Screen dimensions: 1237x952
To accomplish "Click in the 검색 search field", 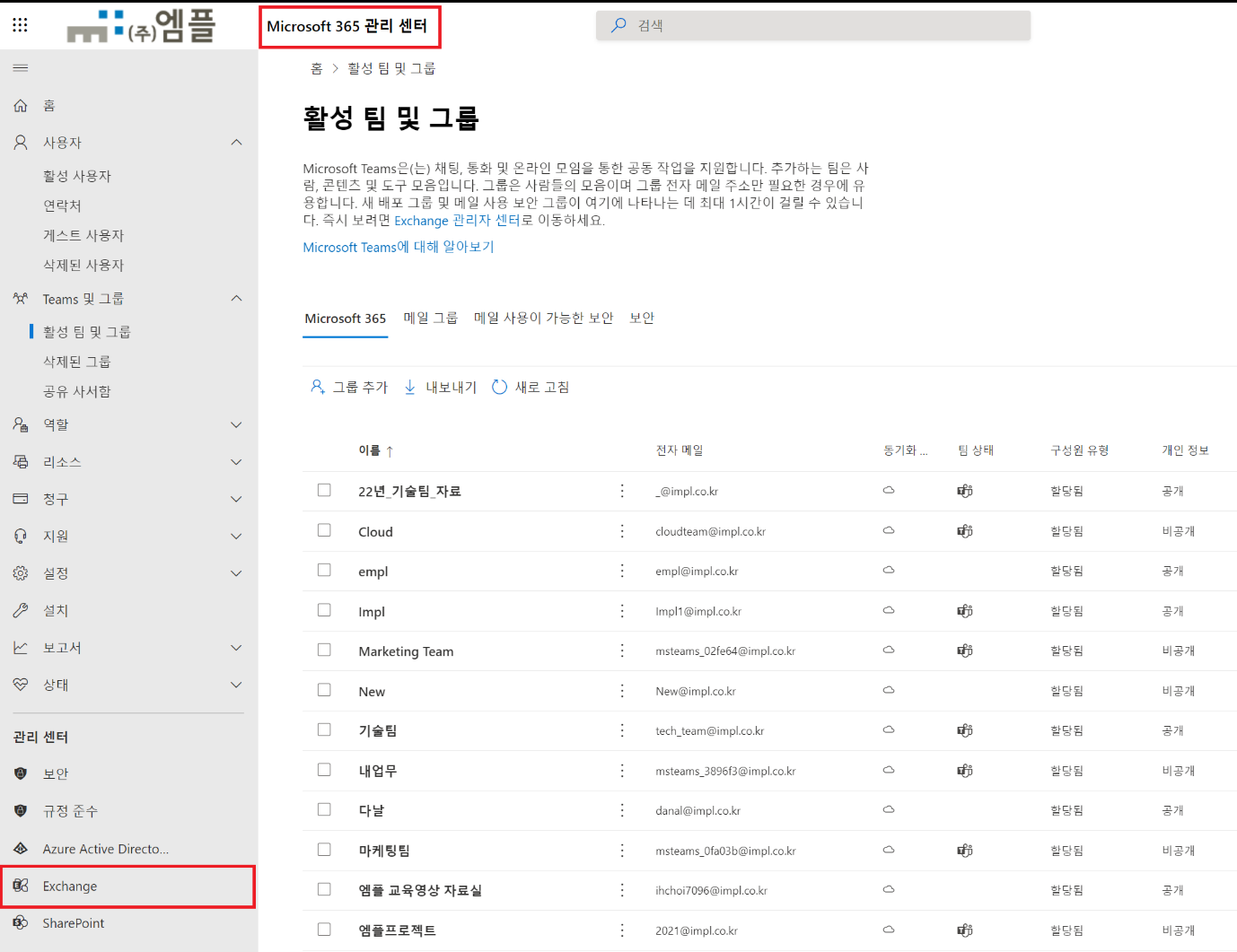I will [813, 25].
